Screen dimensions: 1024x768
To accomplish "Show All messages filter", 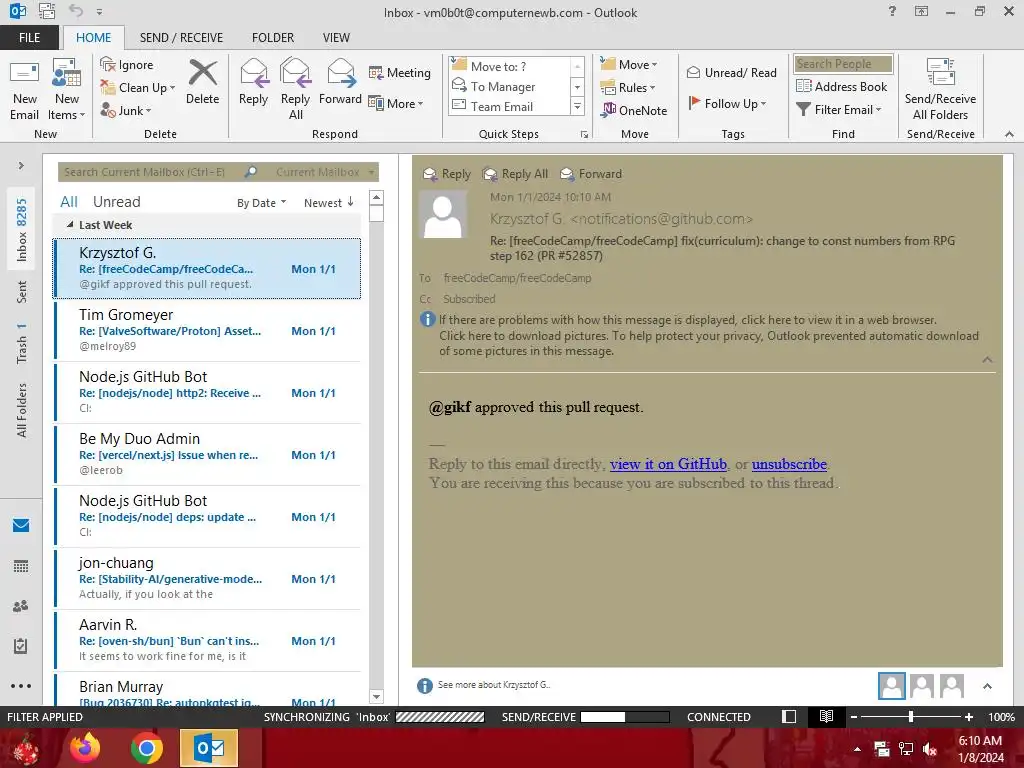I will pyautogui.click(x=69, y=202).
